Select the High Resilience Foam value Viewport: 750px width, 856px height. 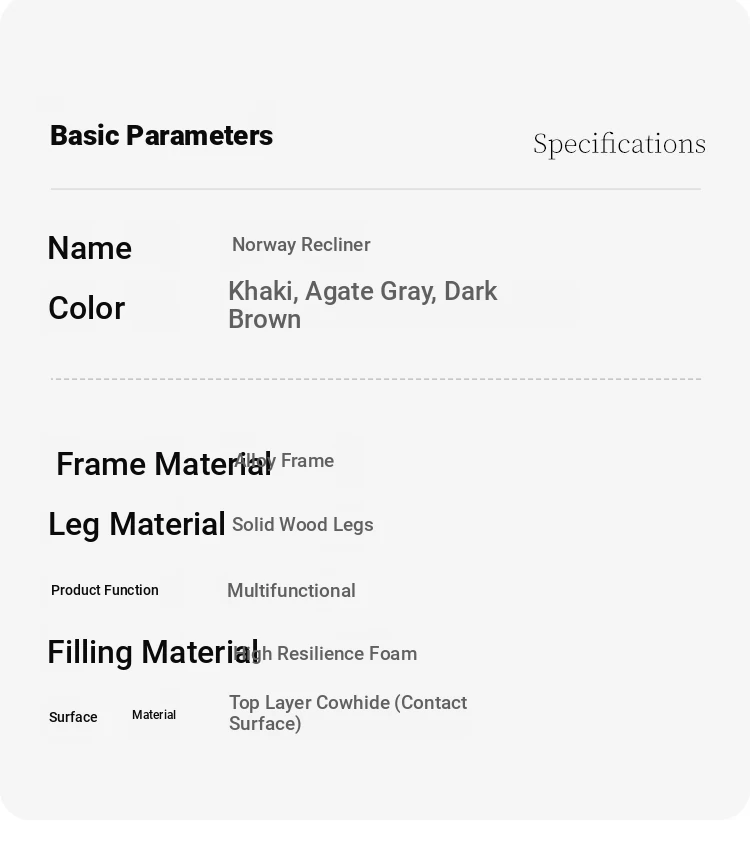coord(325,653)
